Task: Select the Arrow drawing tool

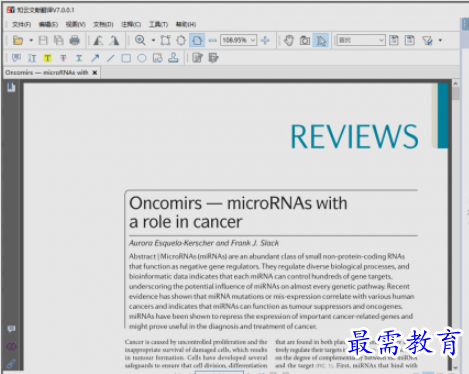Action: 95,58
